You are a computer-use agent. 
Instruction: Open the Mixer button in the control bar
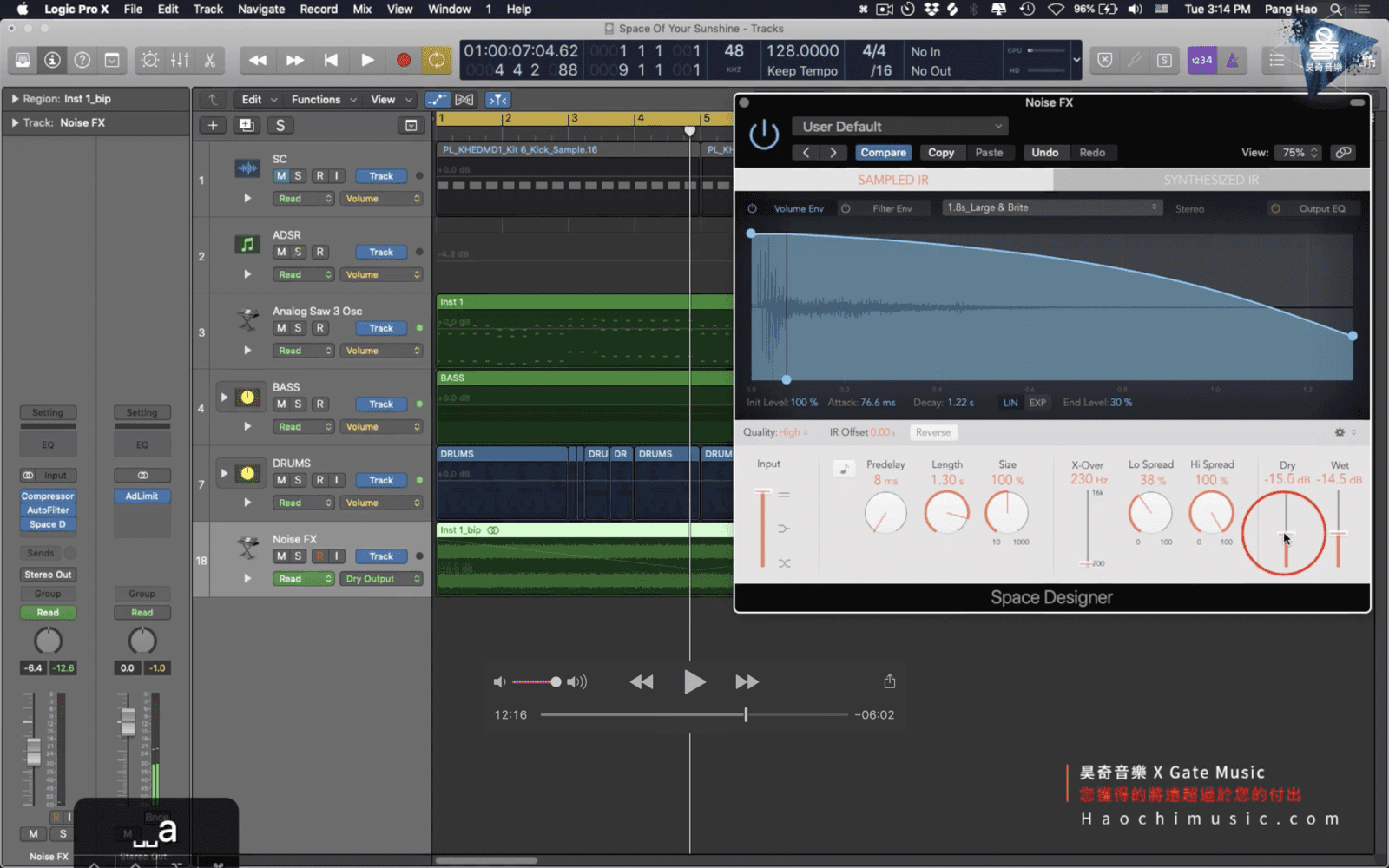click(x=180, y=60)
